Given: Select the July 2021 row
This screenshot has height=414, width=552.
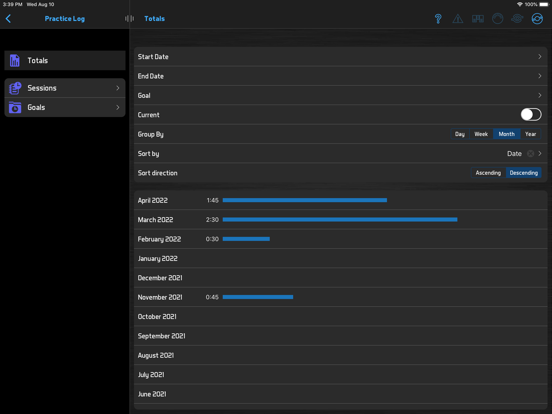Looking at the screenshot, I should point(340,375).
